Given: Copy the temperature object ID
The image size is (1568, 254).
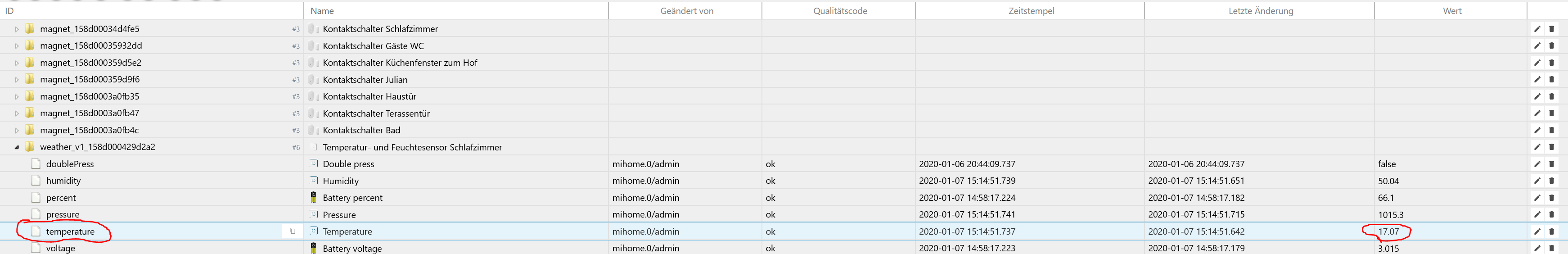Looking at the screenshot, I should (292, 231).
